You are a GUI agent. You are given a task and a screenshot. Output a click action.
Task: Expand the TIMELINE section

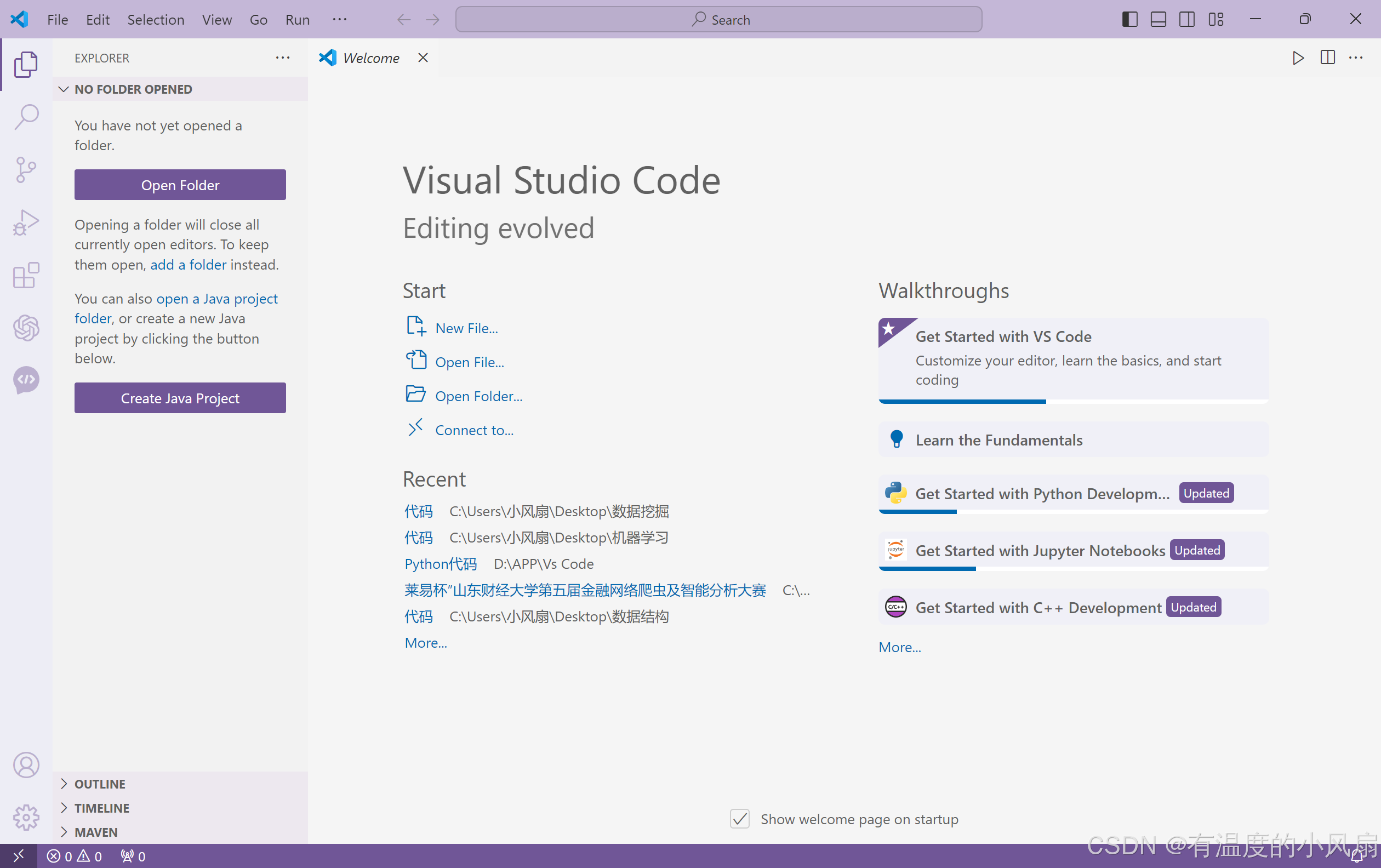[101, 808]
